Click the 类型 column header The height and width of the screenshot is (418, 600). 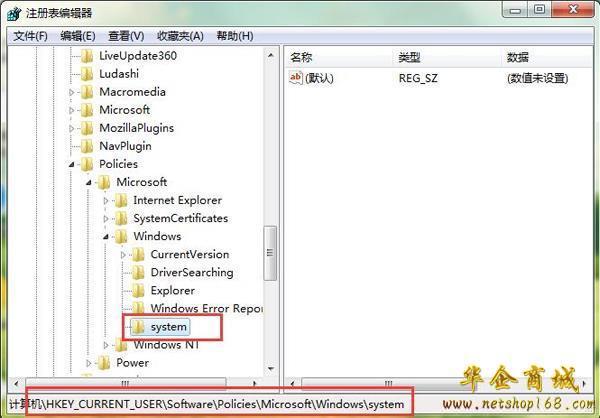pyautogui.click(x=447, y=57)
